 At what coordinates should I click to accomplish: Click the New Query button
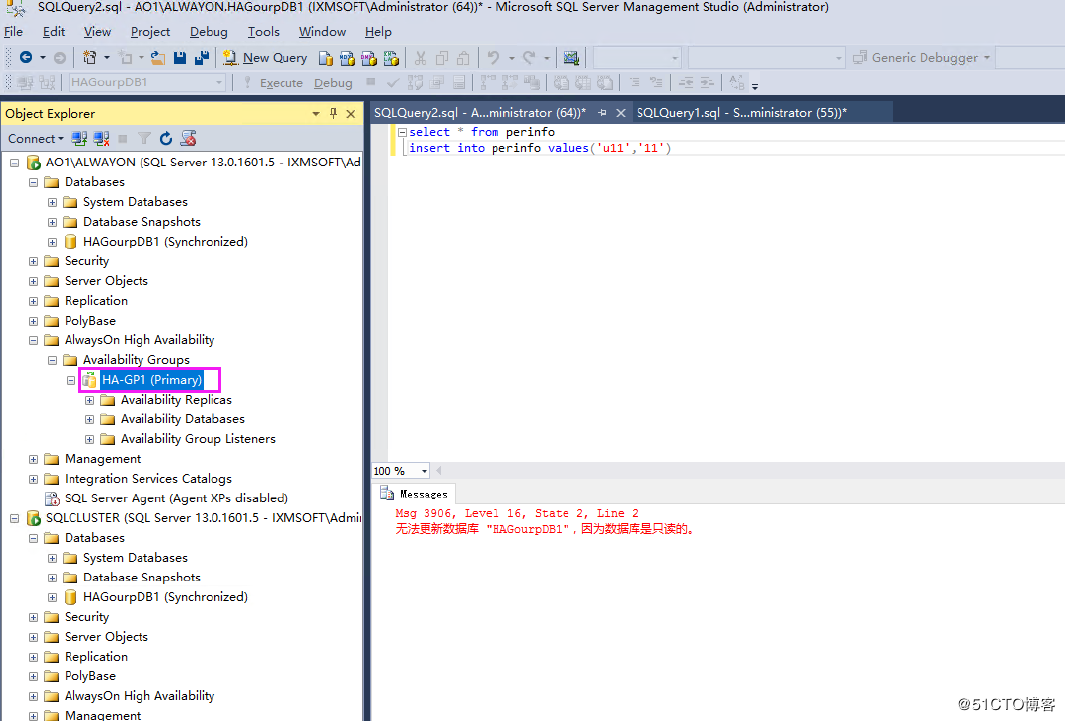266,58
